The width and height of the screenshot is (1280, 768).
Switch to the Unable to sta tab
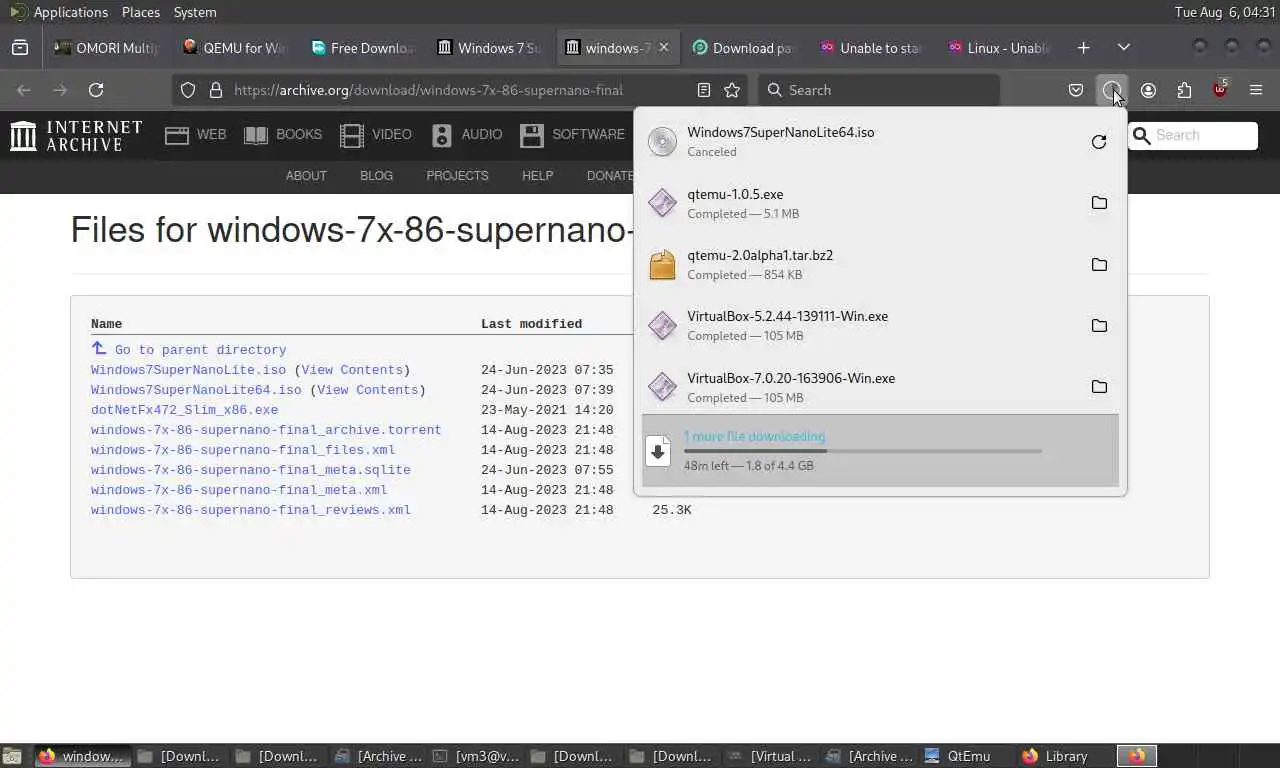(872, 47)
